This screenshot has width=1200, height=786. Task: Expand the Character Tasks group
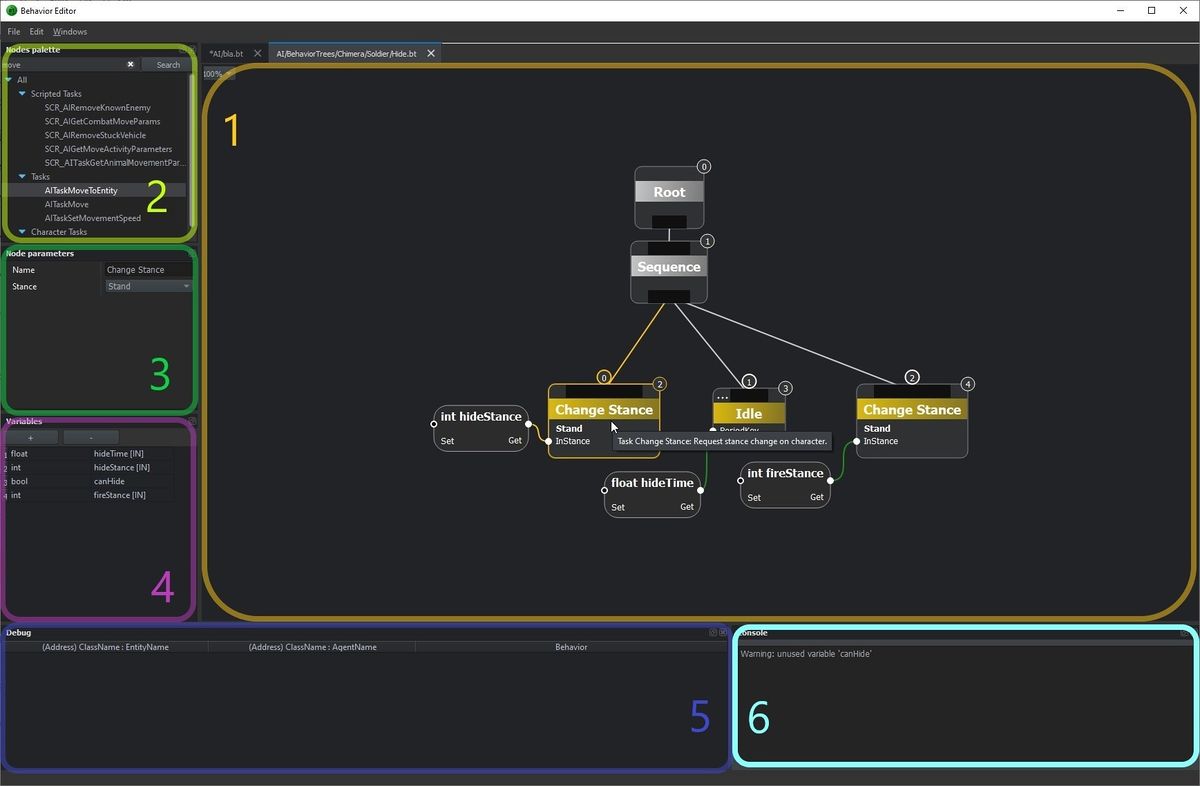click(22, 232)
